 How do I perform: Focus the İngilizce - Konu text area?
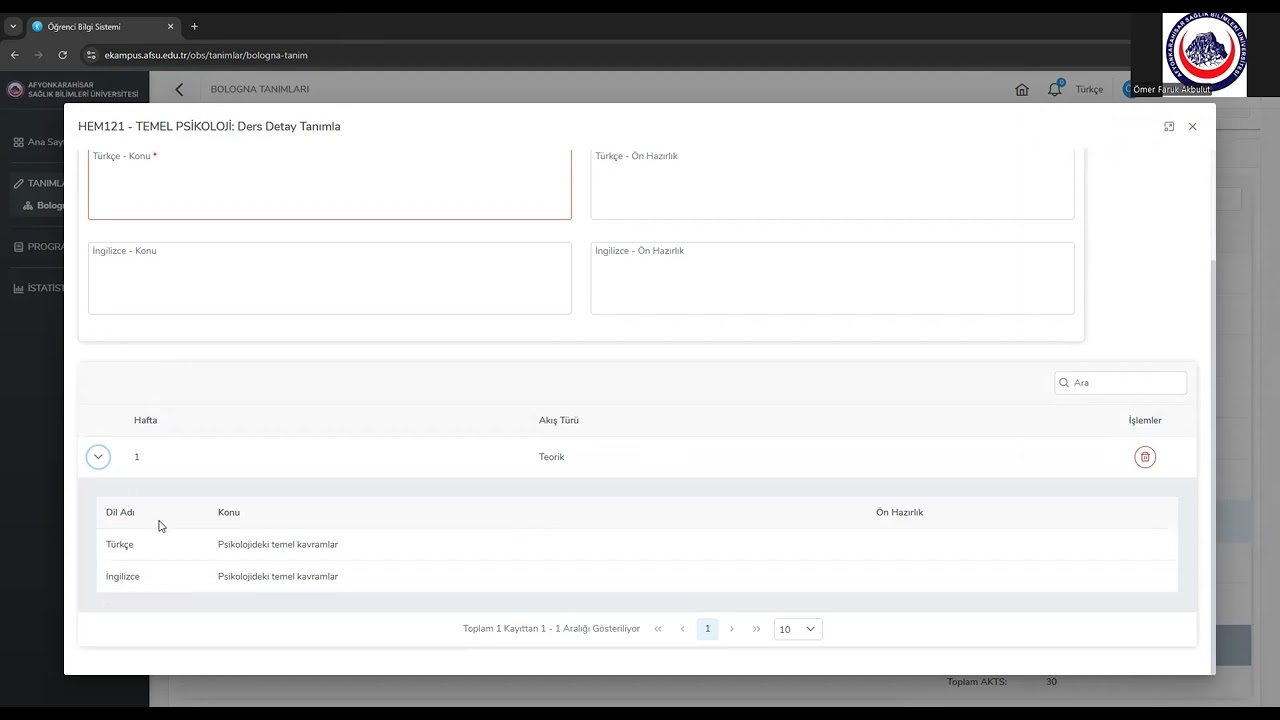pos(330,278)
